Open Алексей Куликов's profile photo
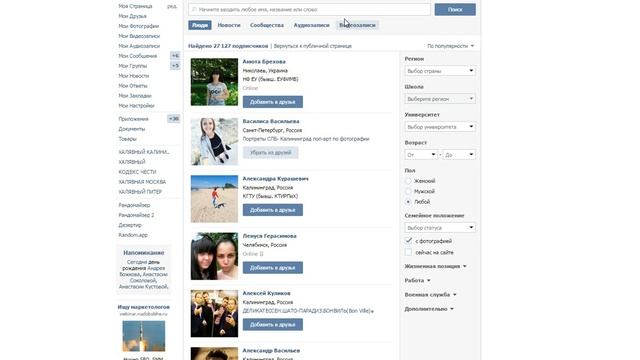 (214, 313)
